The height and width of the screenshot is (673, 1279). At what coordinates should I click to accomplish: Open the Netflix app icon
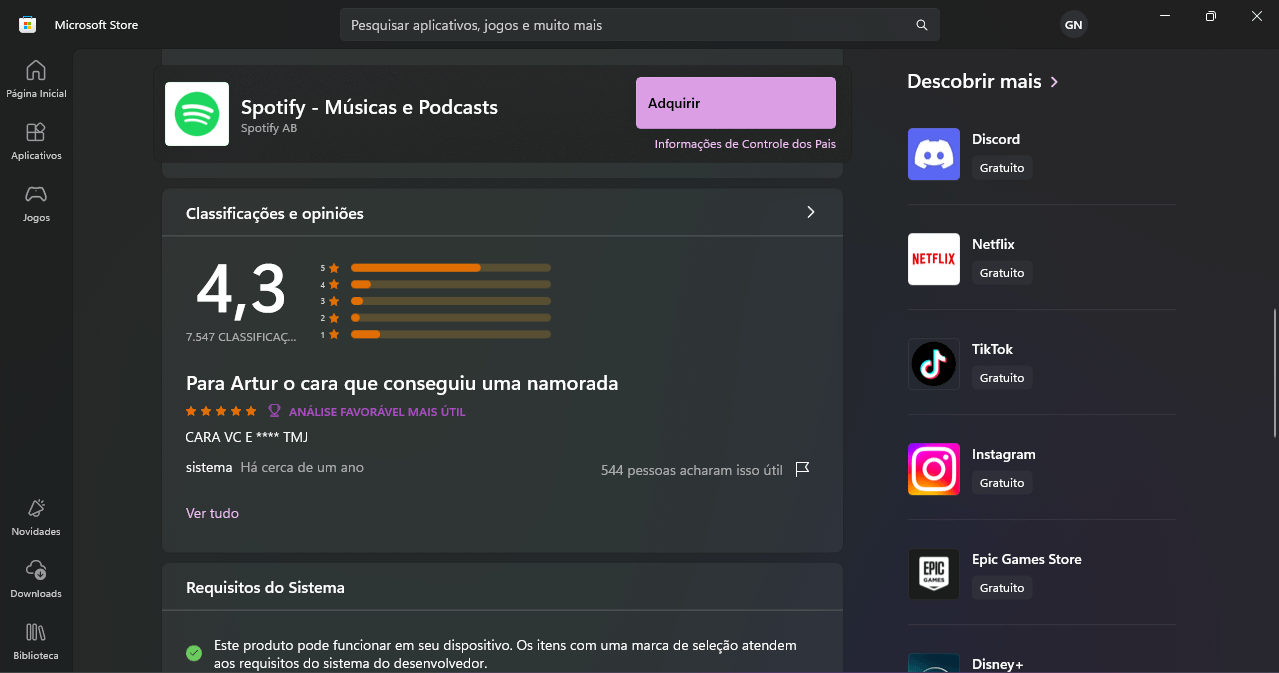pos(933,259)
